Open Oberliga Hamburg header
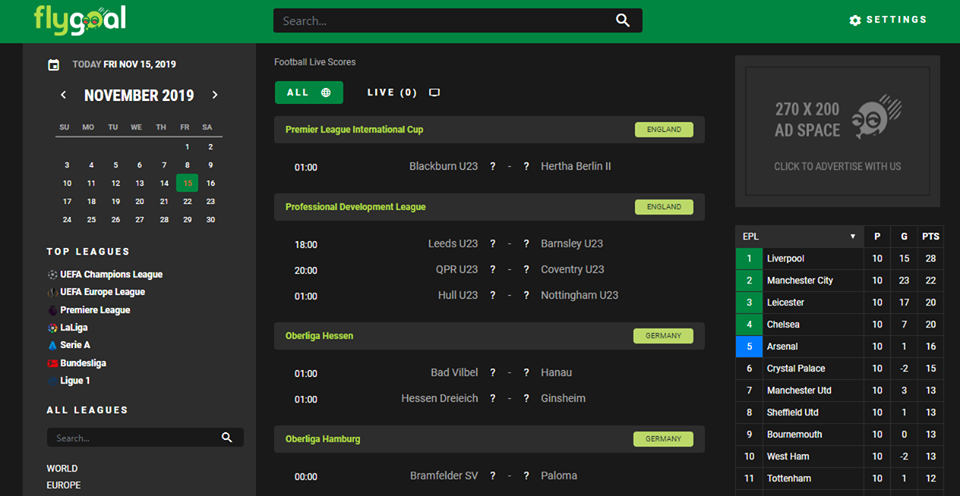 (x=489, y=439)
